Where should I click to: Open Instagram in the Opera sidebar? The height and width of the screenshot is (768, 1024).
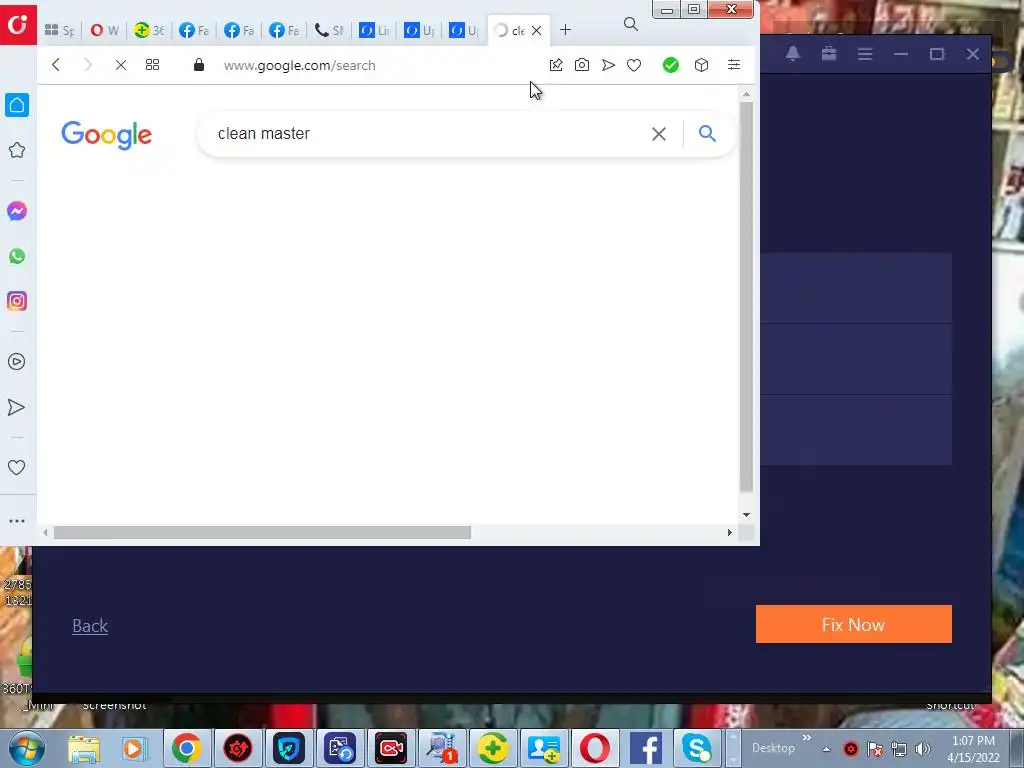coord(17,301)
